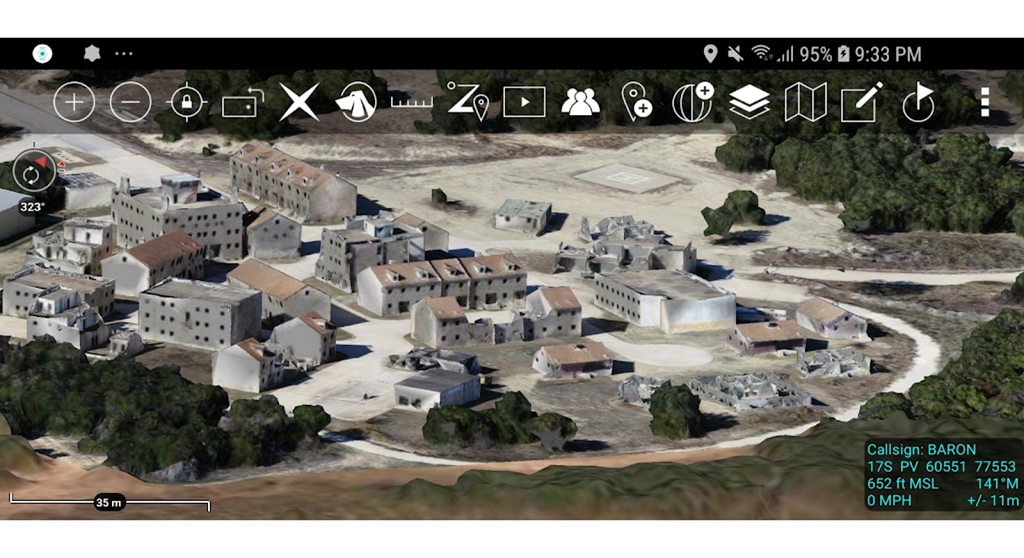The image size is (1024, 558).
Task: Expand the overlay manager layers
Action: coord(749,102)
